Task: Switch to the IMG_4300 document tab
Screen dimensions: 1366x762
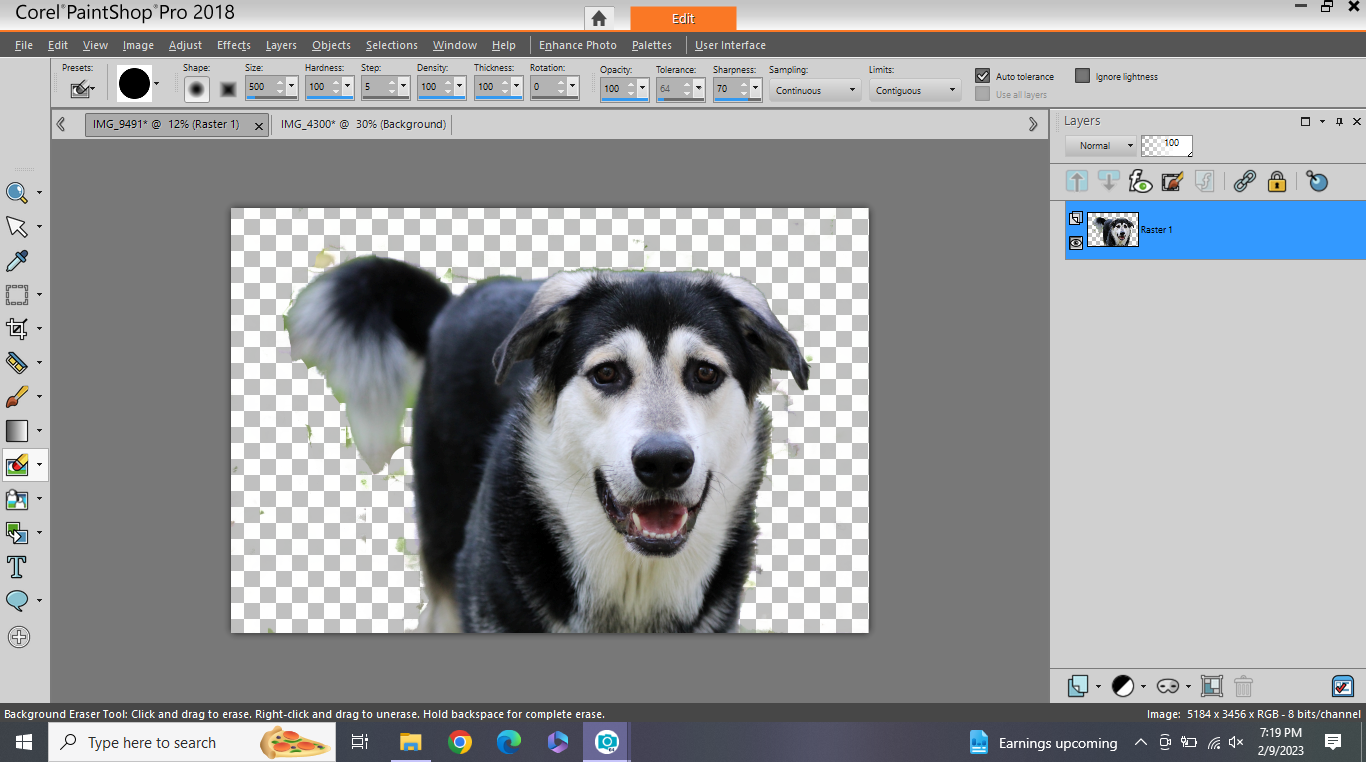Action: click(x=363, y=124)
